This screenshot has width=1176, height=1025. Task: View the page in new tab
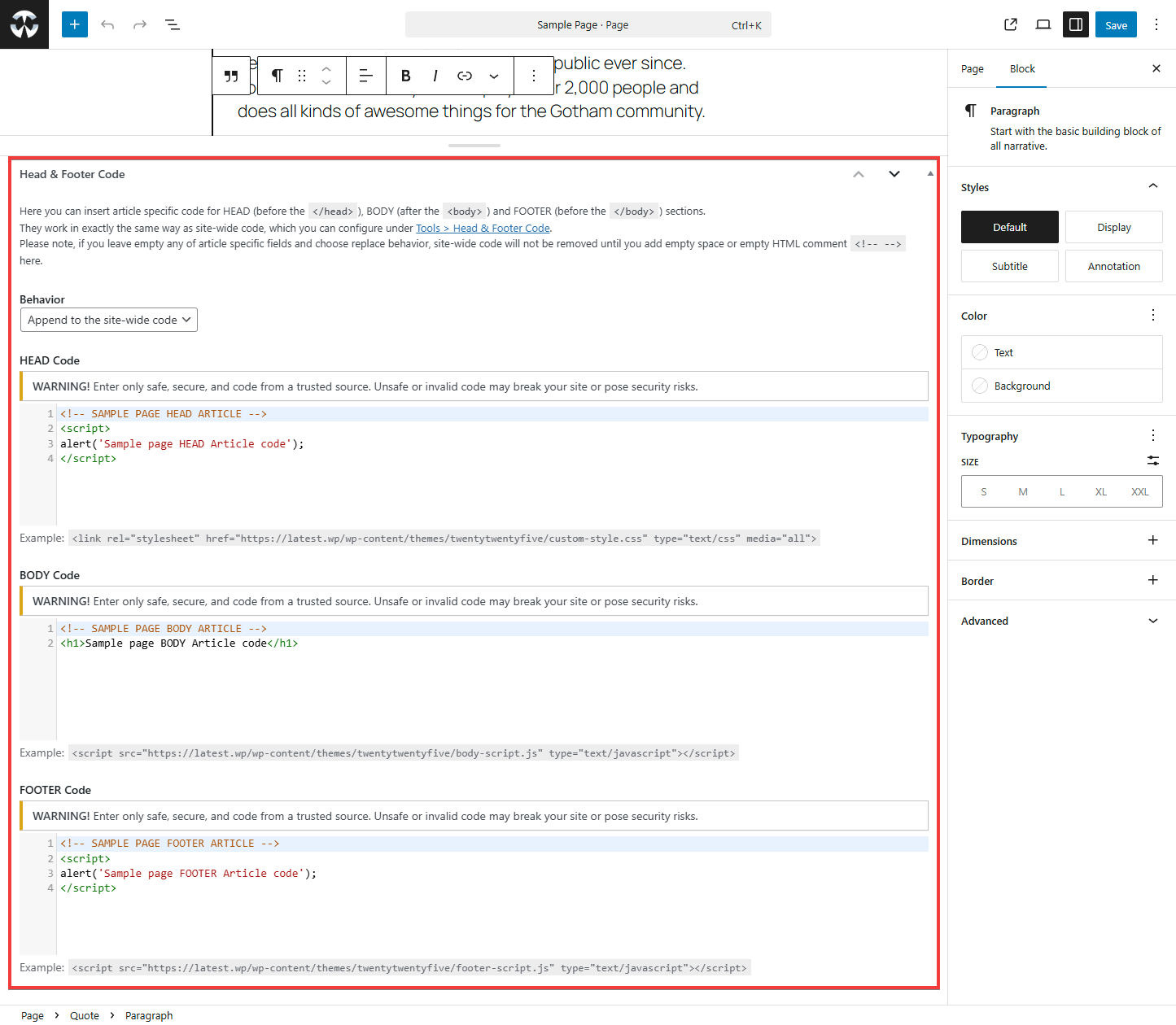[1011, 24]
